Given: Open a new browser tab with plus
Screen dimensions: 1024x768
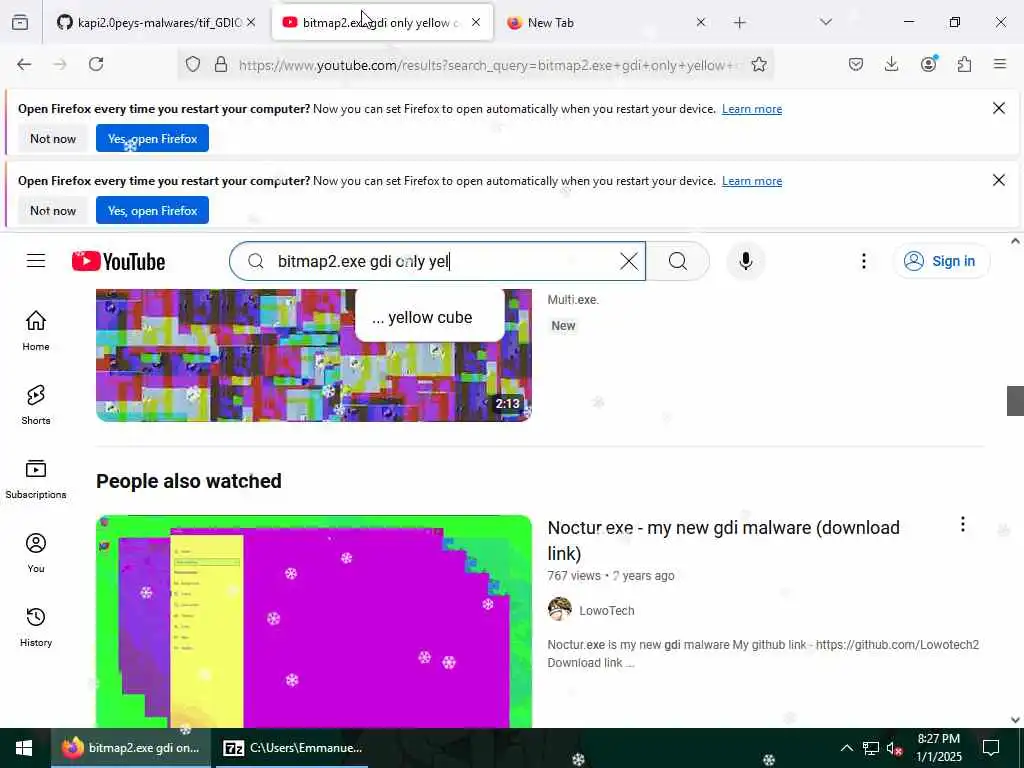Looking at the screenshot, I should tap(739, 23).
